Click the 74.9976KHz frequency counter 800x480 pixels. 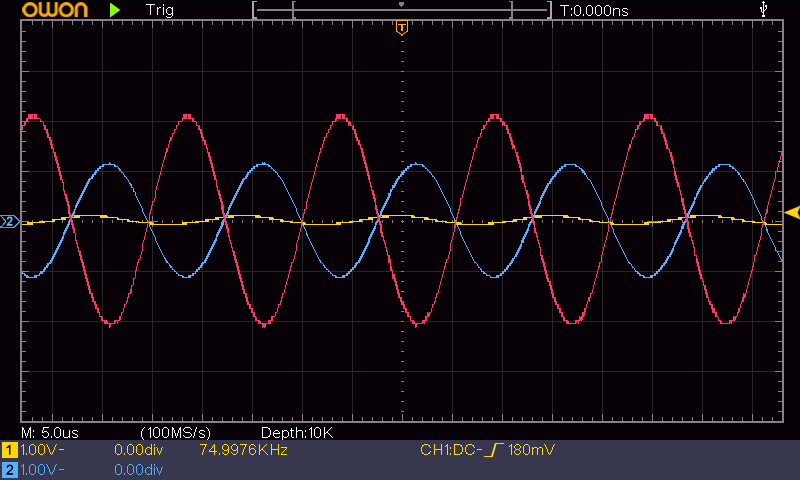point(243,451)
